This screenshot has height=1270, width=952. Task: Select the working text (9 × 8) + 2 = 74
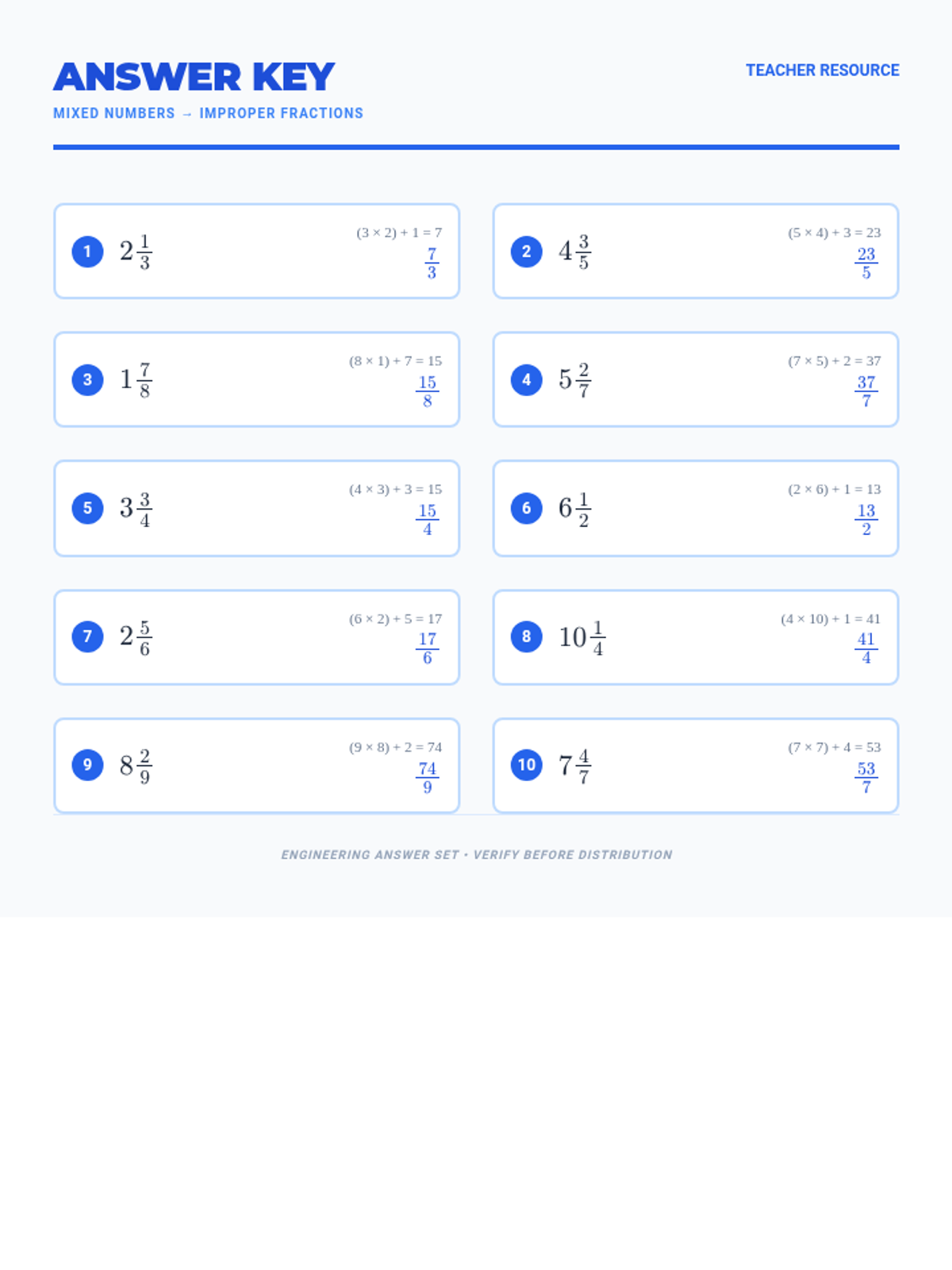[395, 747]
